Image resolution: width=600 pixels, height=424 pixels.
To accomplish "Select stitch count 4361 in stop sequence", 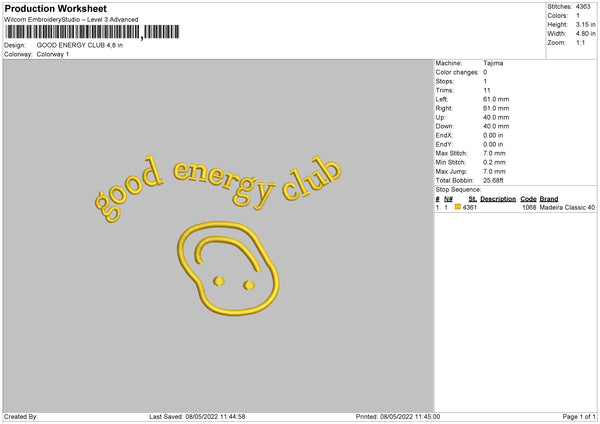I will [x=470, y=207].
